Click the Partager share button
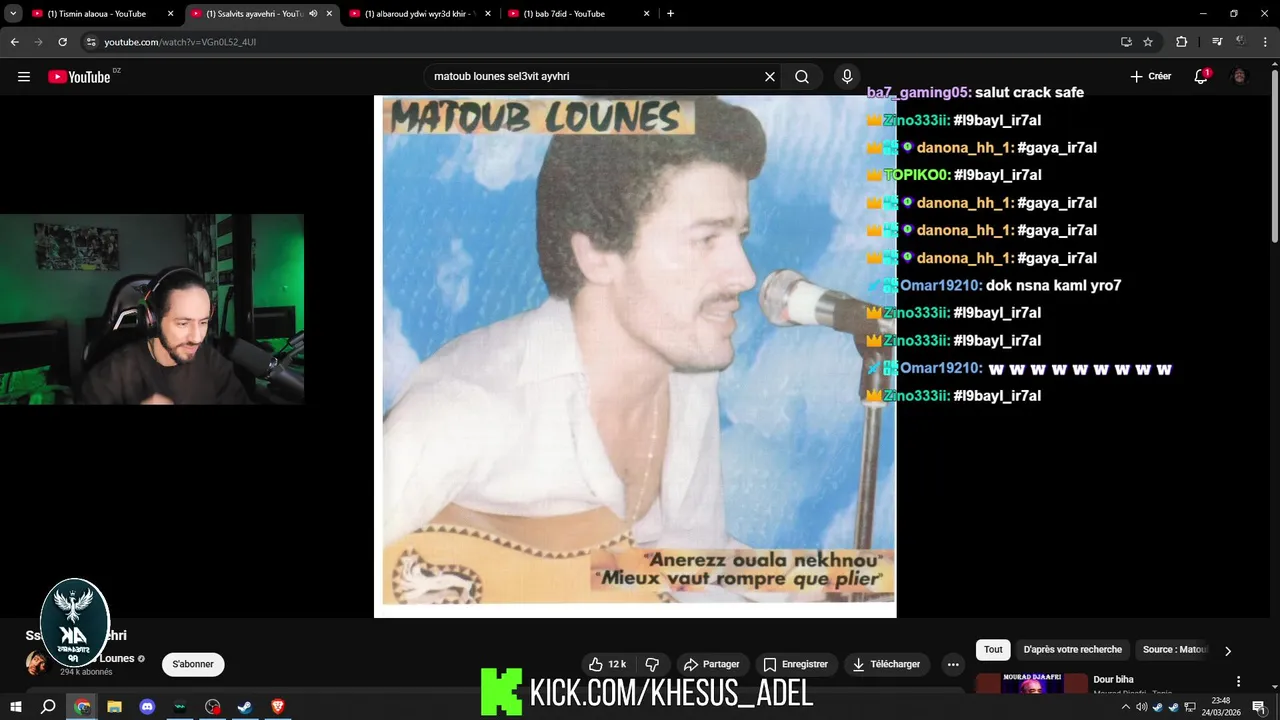 click(x=711, y=664)
